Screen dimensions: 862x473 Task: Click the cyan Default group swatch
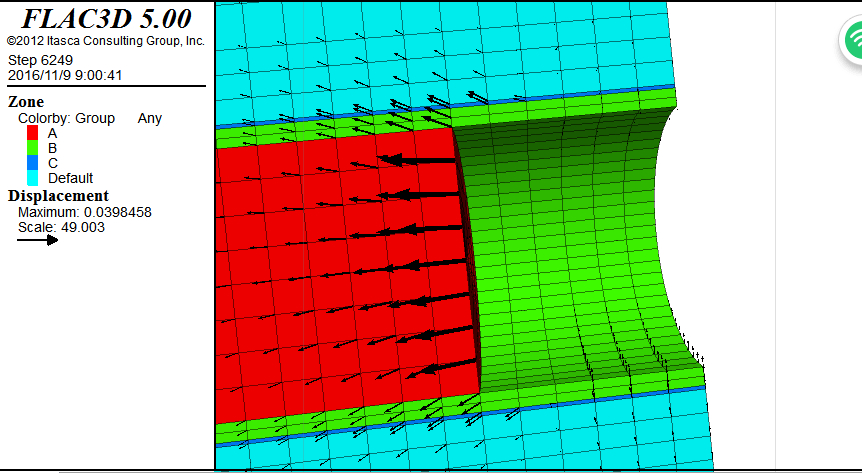[x=32, y=178]
